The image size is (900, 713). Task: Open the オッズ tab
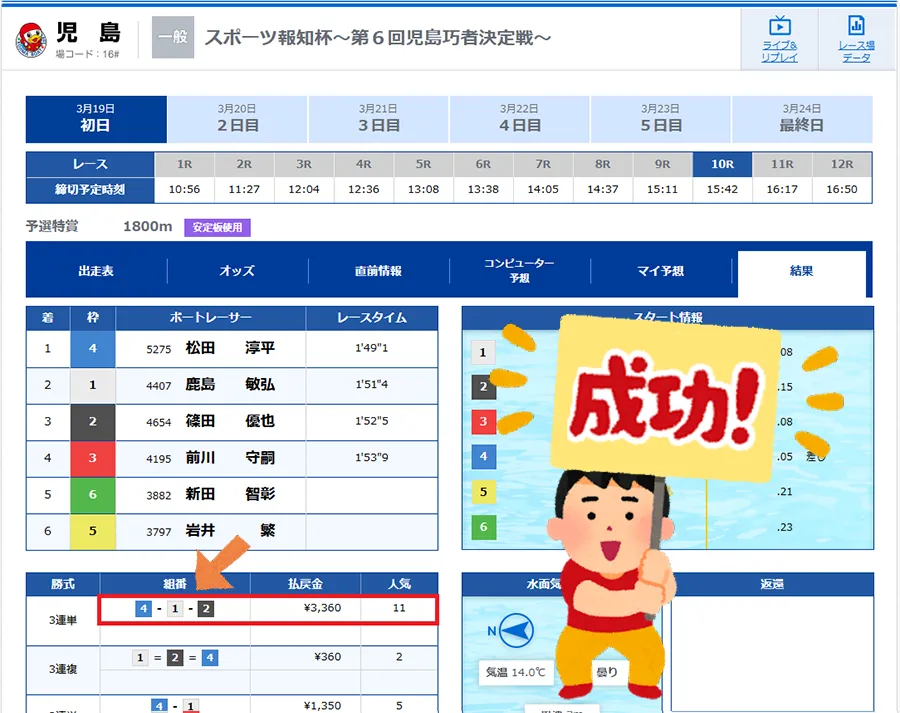pos(237,271)
